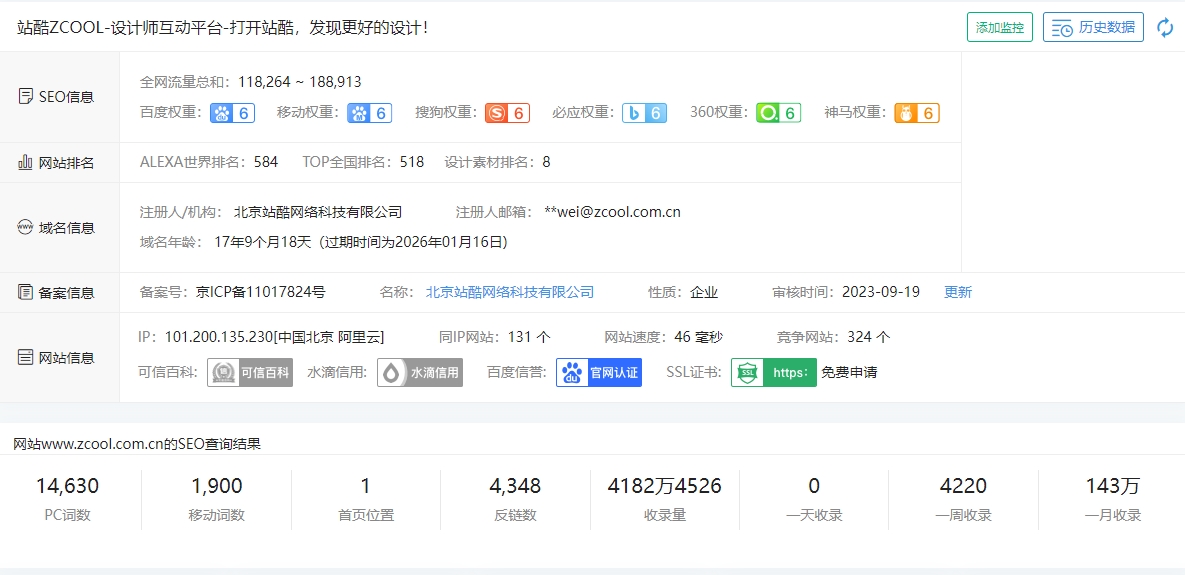Click the refresh icon at top right
Screen dimensions: 1185x575
[1165, 28]
